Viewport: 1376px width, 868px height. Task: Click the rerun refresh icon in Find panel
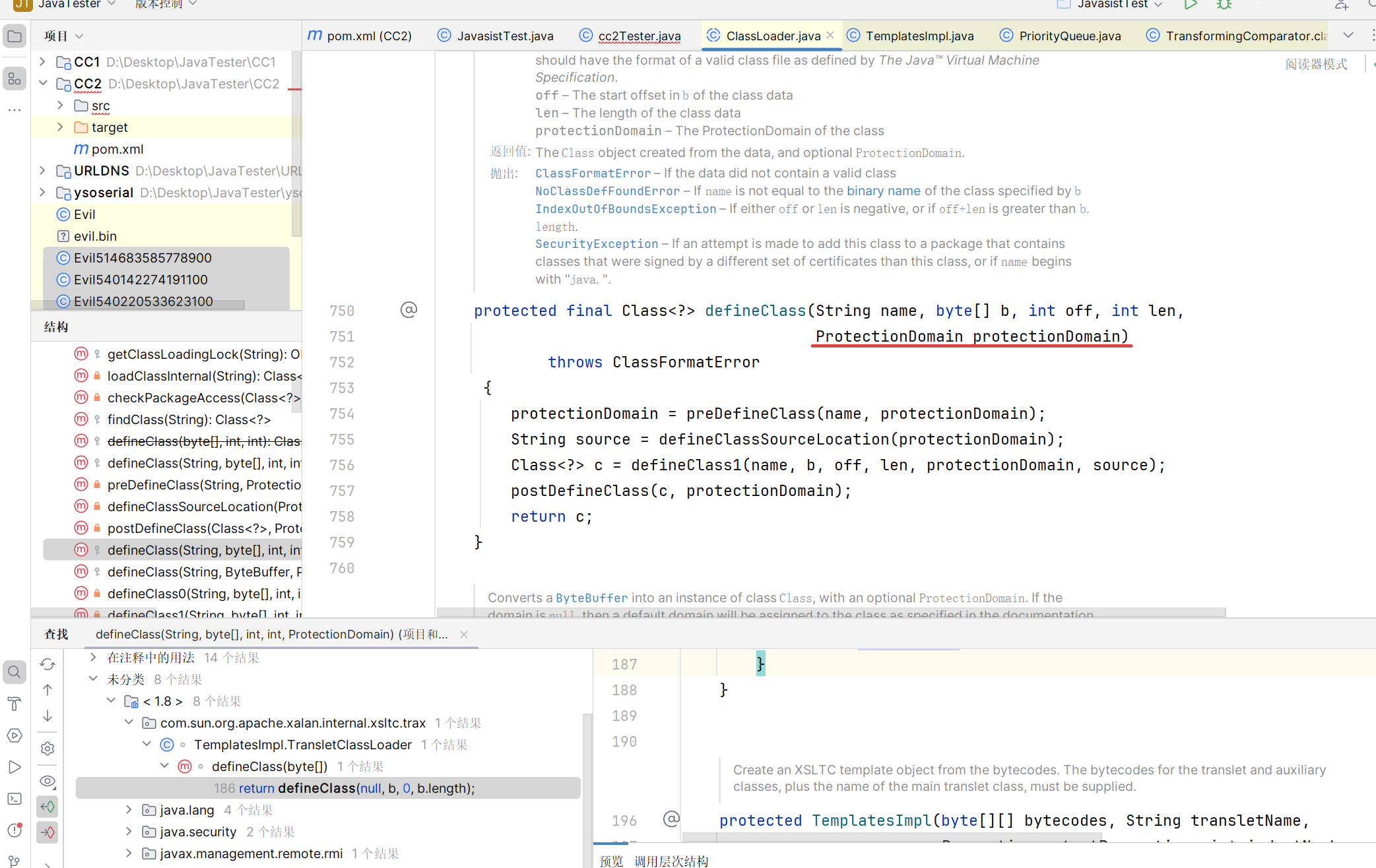48,664
